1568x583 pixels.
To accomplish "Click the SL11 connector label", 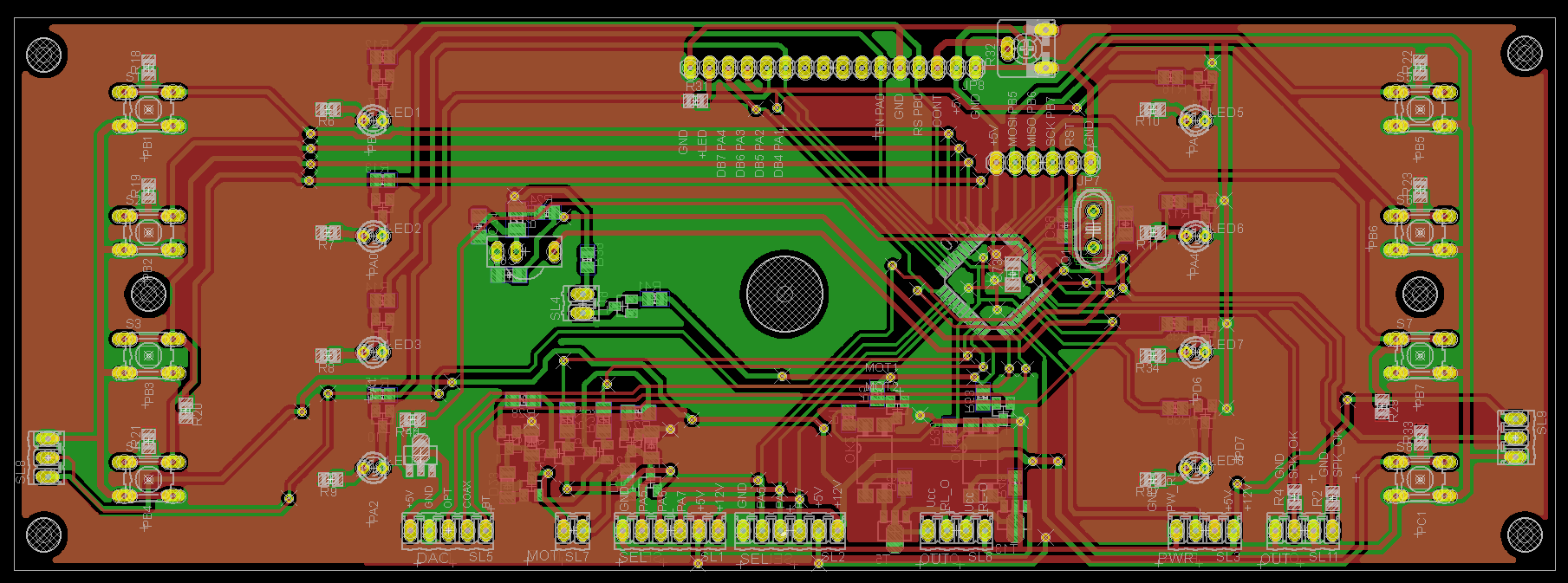I will [1324, 556].
